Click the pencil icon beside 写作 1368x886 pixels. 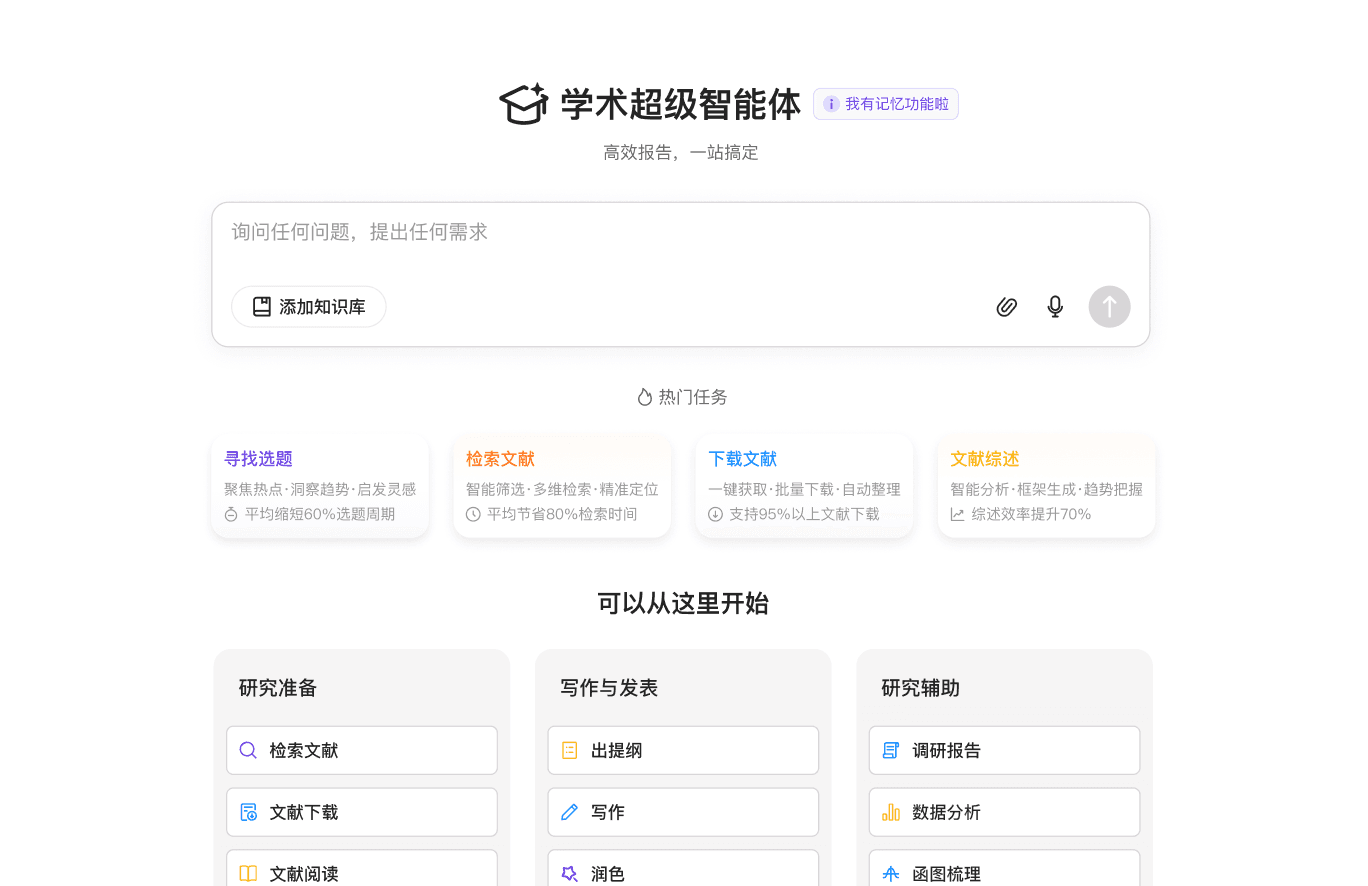pyautogui.click(x=569, y=812)
